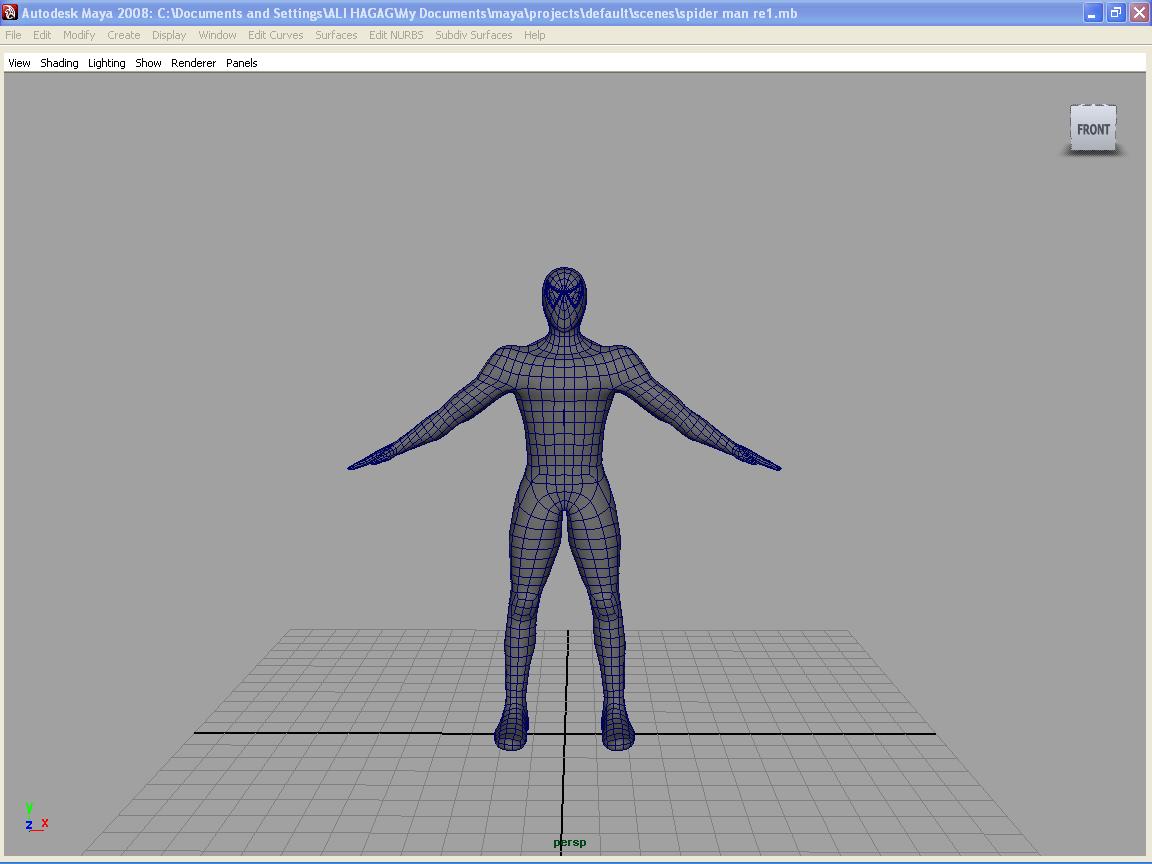
Task: Open the Surfaces menu
Action: tap(336, 35)
